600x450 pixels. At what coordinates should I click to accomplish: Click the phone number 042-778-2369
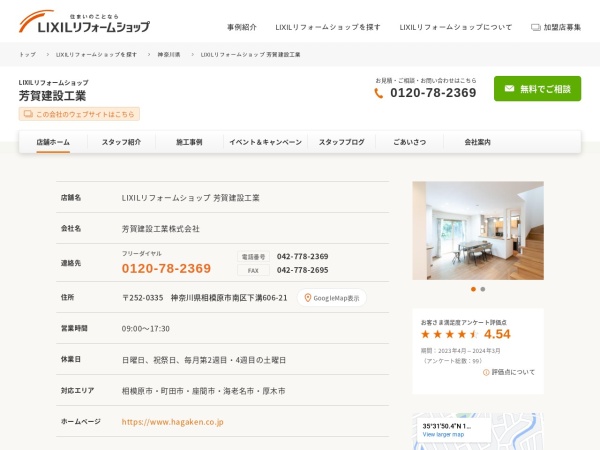(x=303, y=256)
